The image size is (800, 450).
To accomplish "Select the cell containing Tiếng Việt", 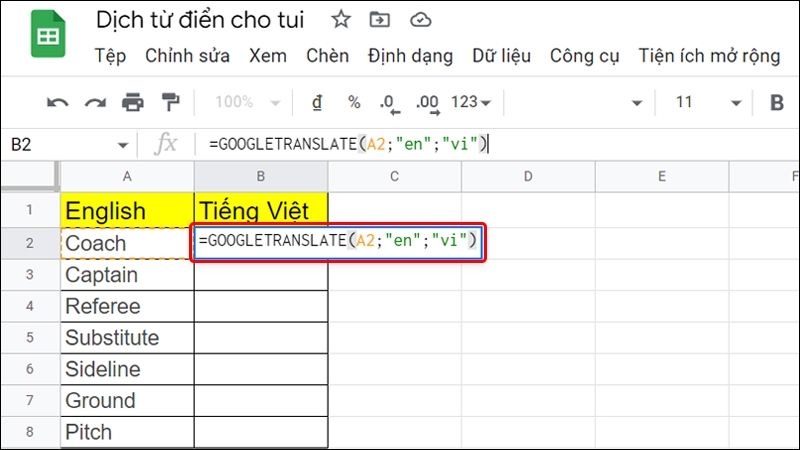I will (261, 210).
